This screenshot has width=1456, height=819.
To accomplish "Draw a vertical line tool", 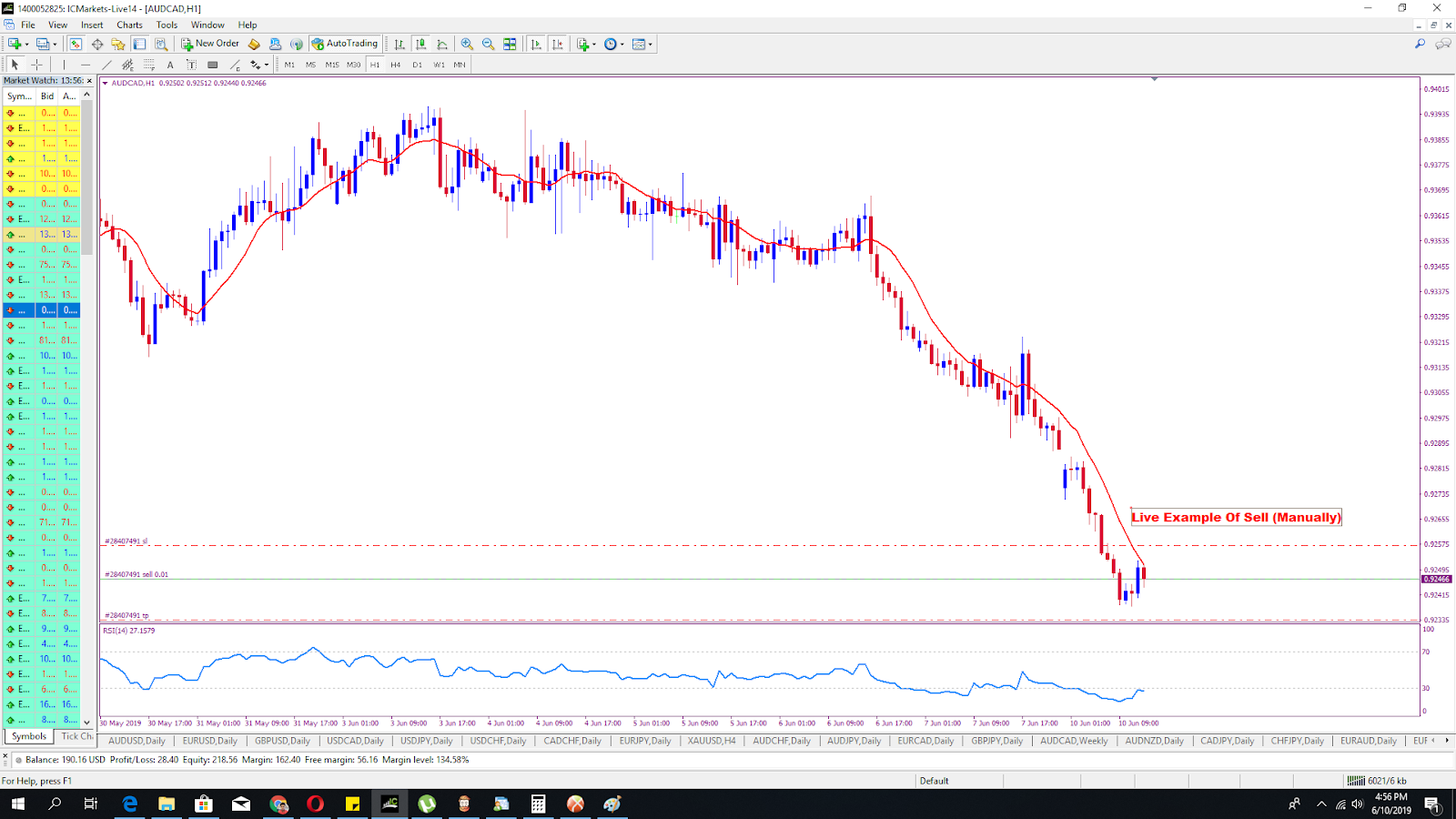I will tap(64, 65).
